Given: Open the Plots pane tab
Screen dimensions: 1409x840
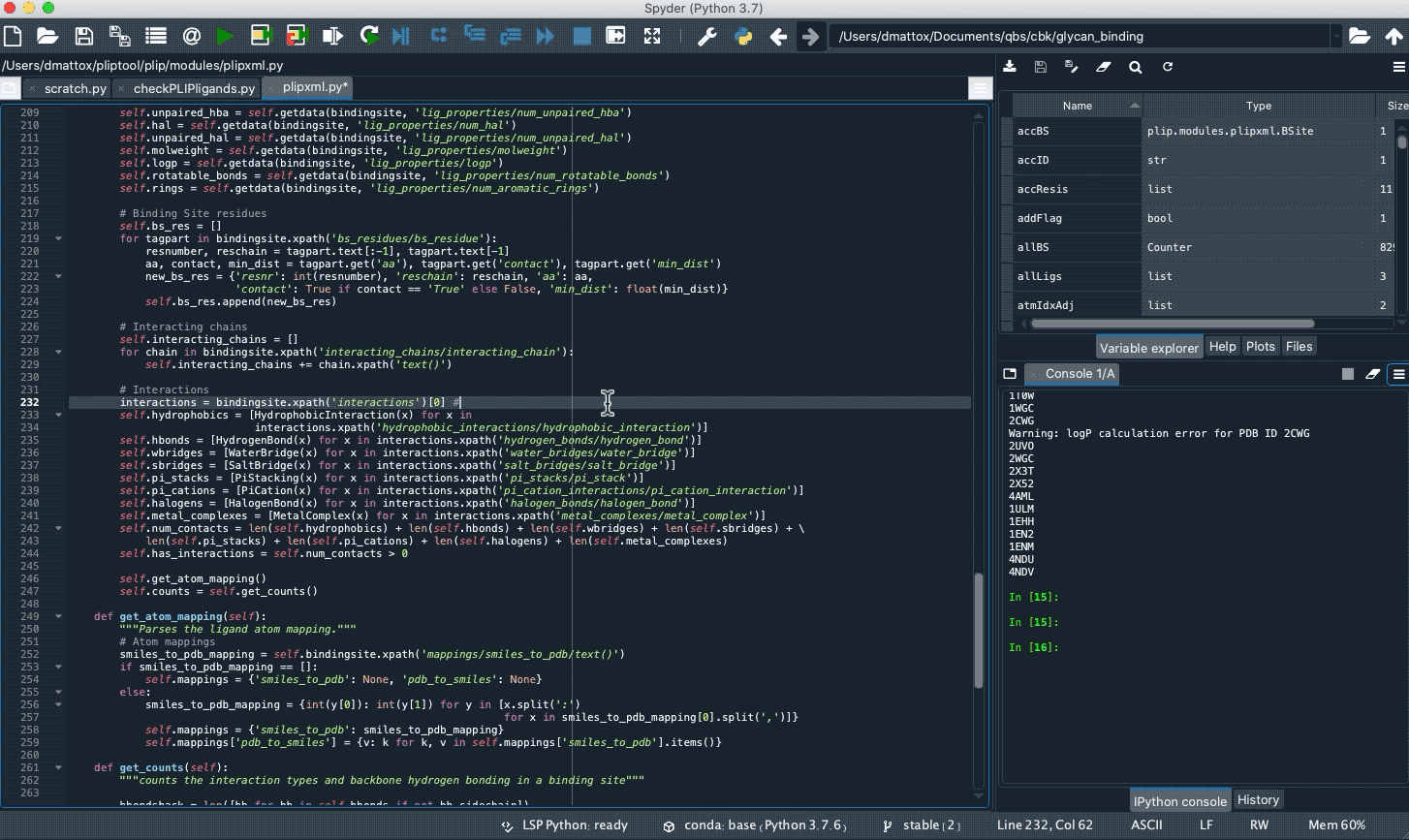Looking at the screenshot, I should [x=1261, y=346].
